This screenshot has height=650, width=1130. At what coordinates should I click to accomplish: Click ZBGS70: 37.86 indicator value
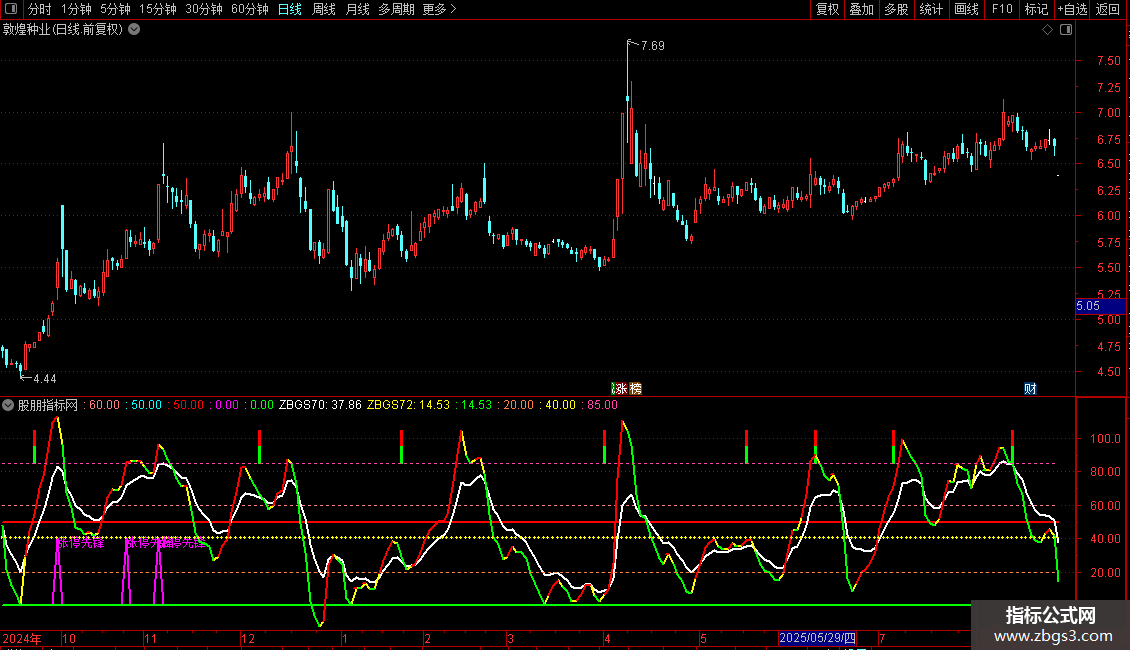click(x=320, y=405)
